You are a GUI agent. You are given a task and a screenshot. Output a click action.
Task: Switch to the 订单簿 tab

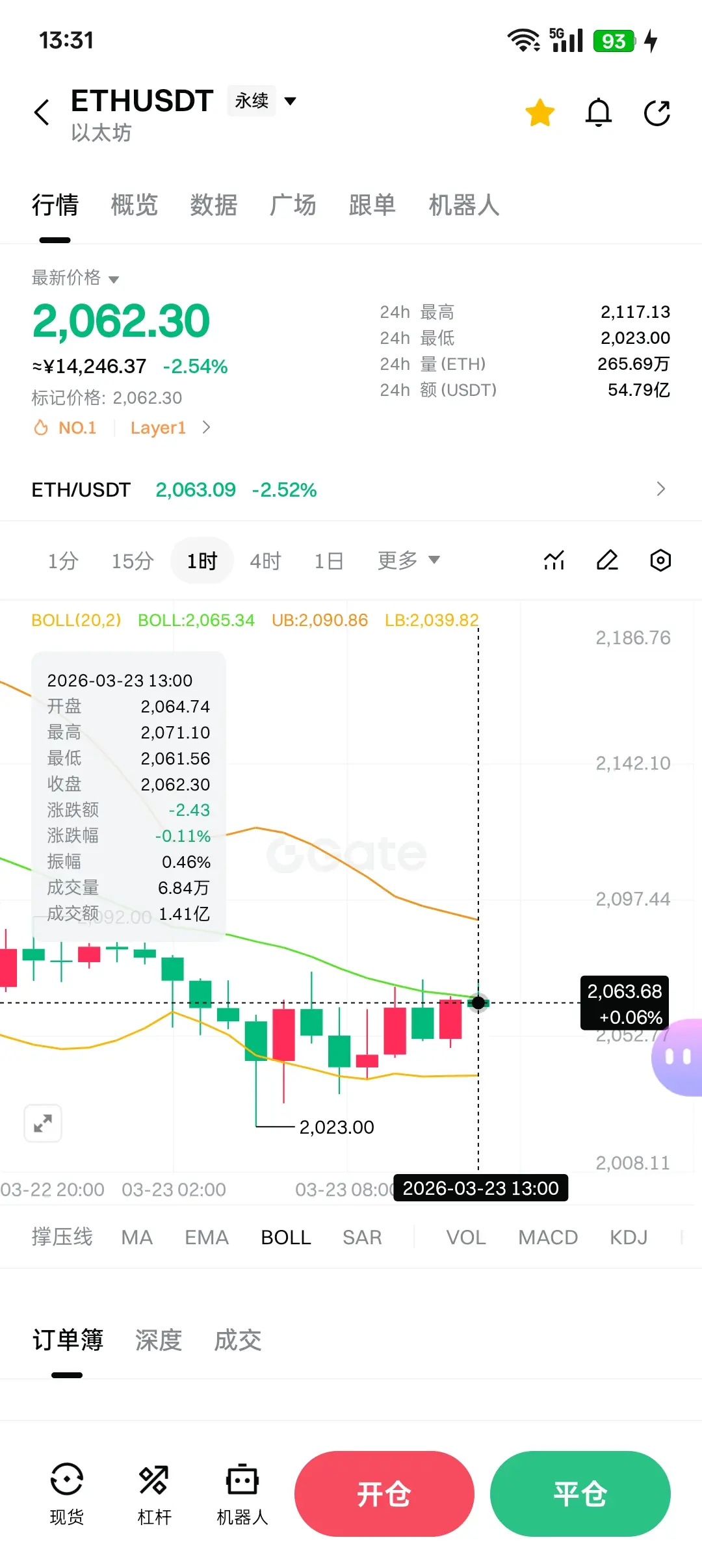(68, 1340)
